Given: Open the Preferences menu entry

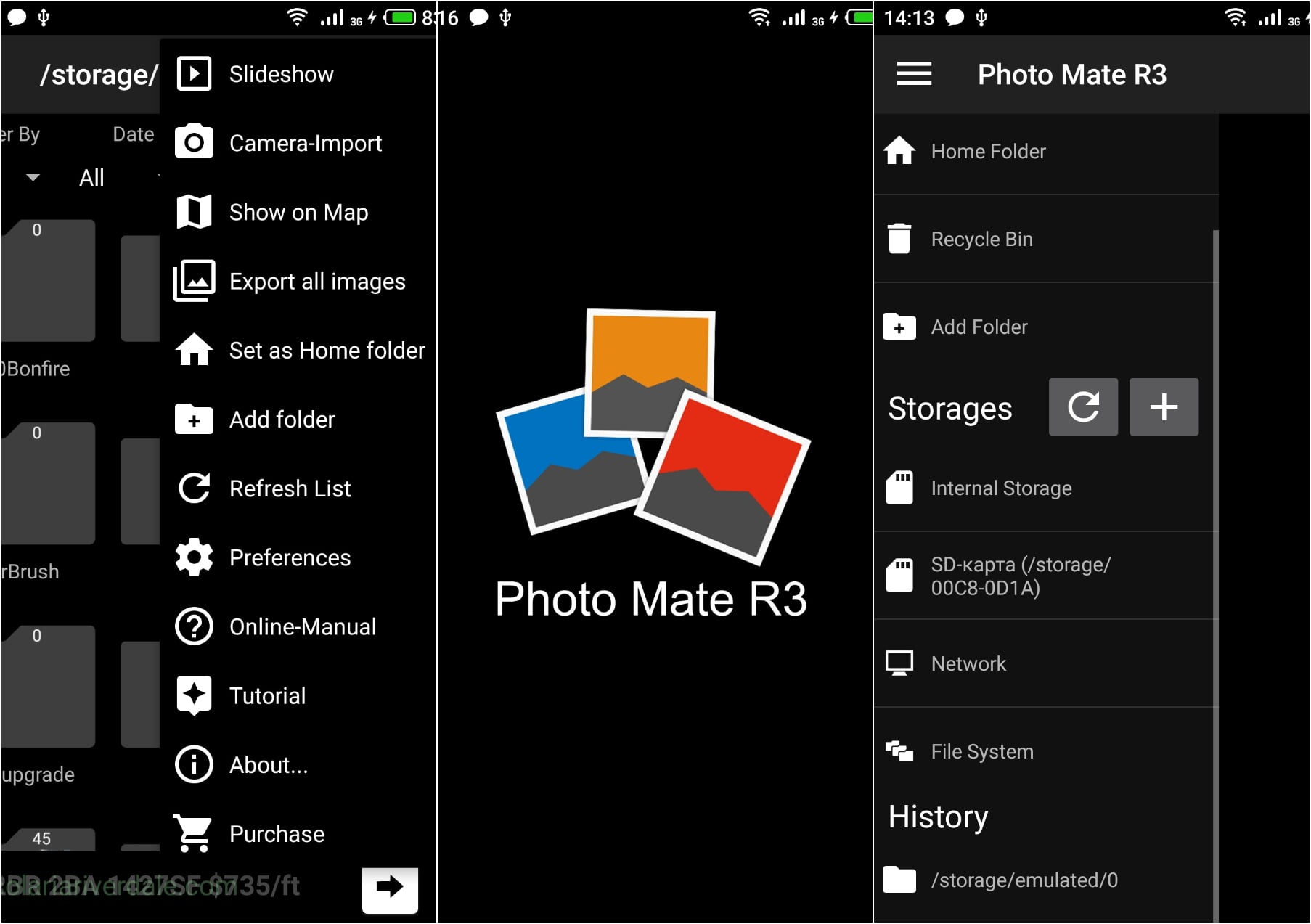Looking at the screenshot, I should (x=298, y=557).
